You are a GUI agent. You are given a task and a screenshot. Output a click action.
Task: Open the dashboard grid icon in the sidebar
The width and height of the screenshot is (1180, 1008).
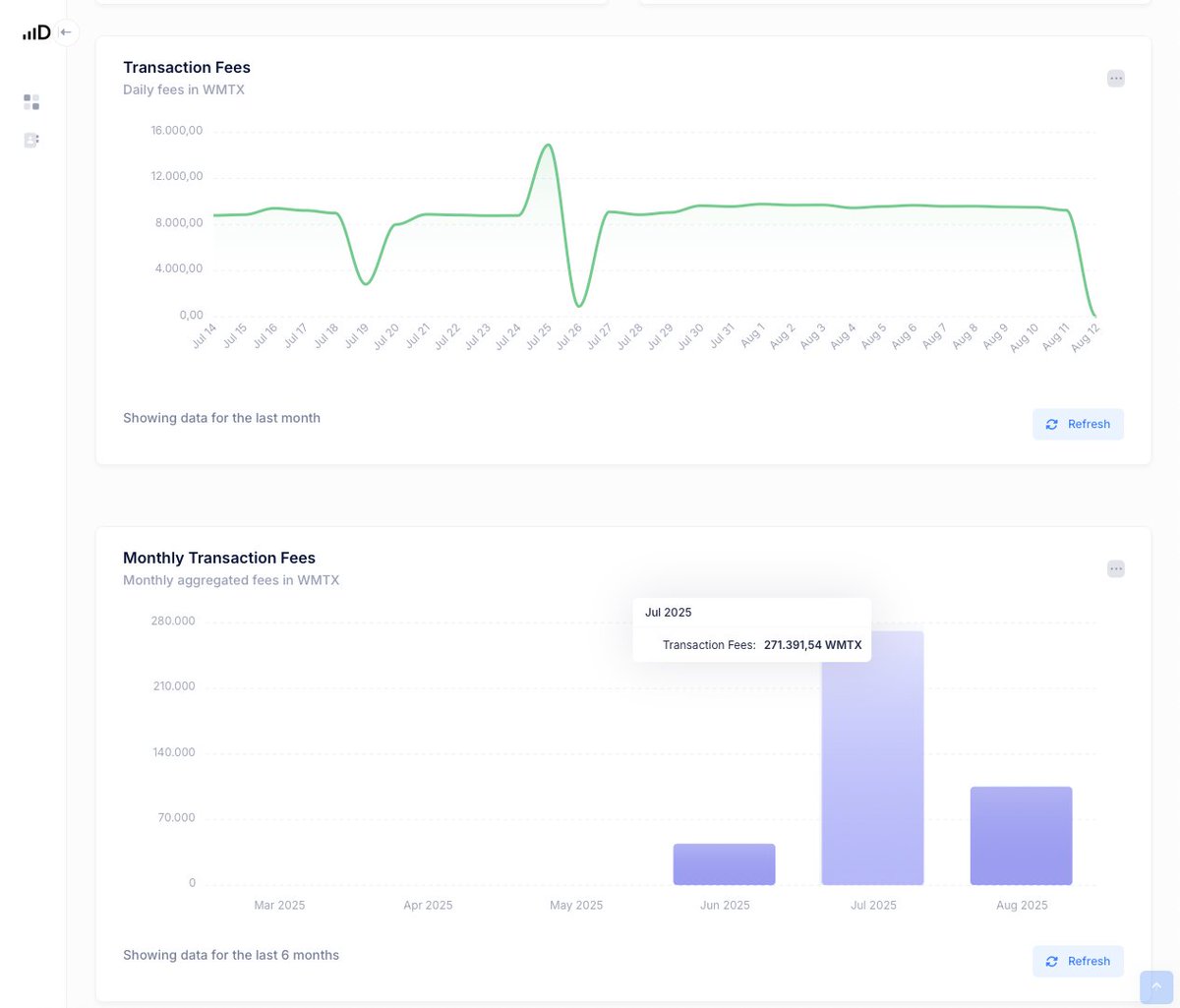coord(31,102)
